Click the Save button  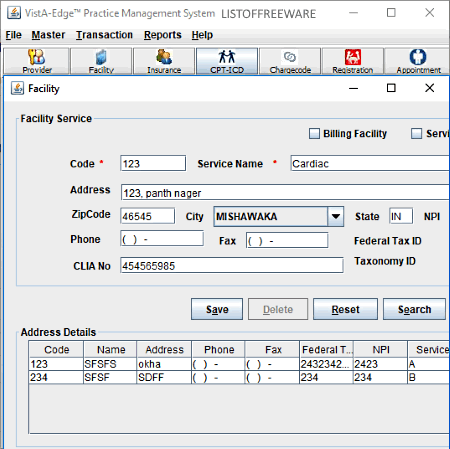pos(217,309)
